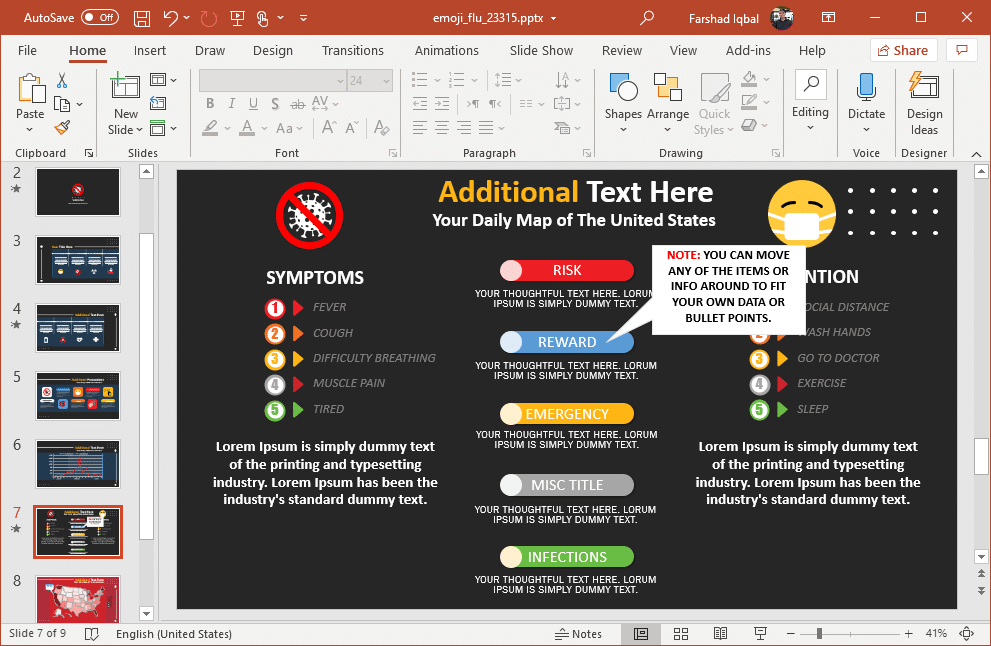
Task: Open Design Ideas pane
Action: coord(924,100)
